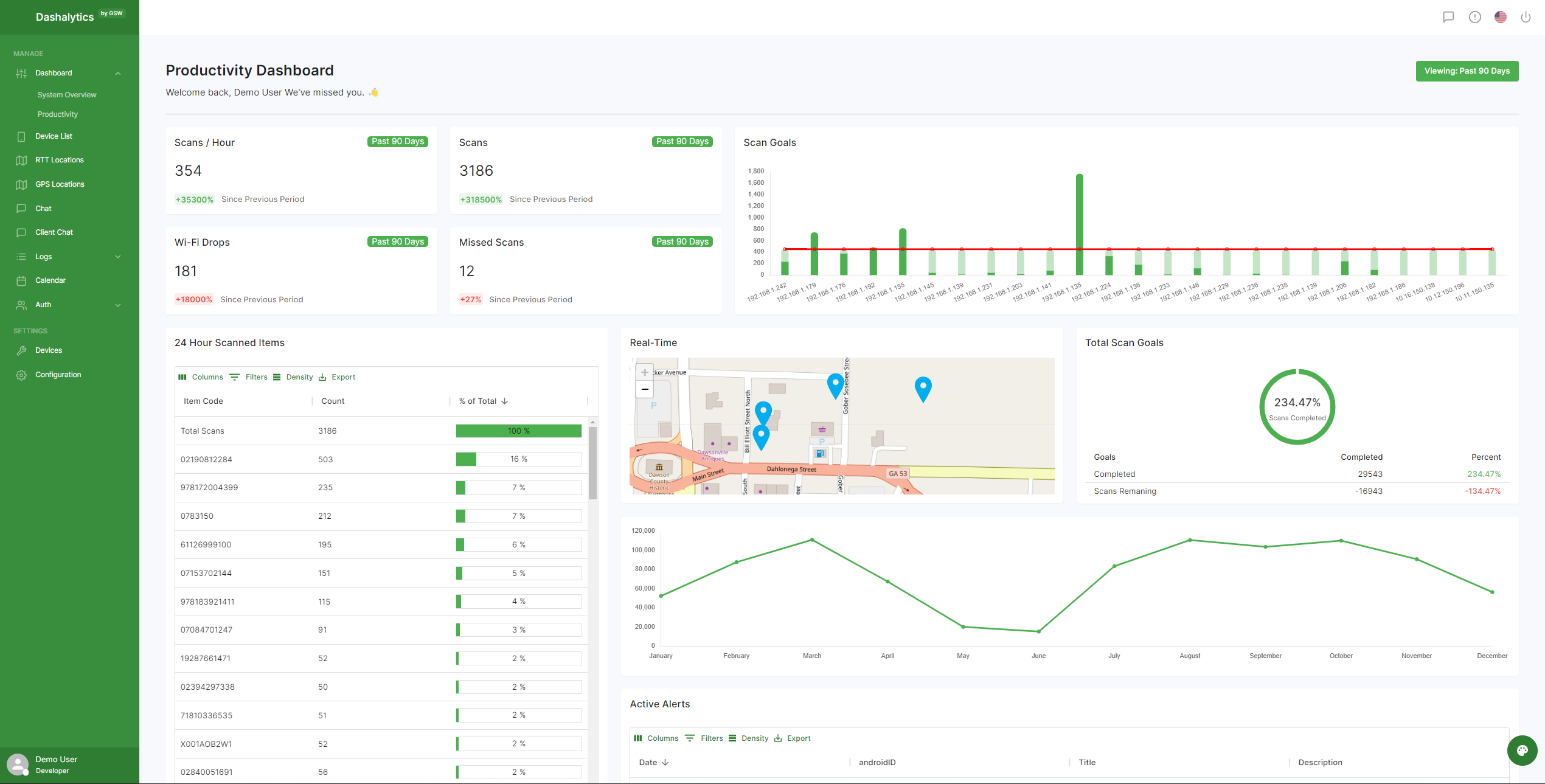Click the power logout icon top right

1526,17
